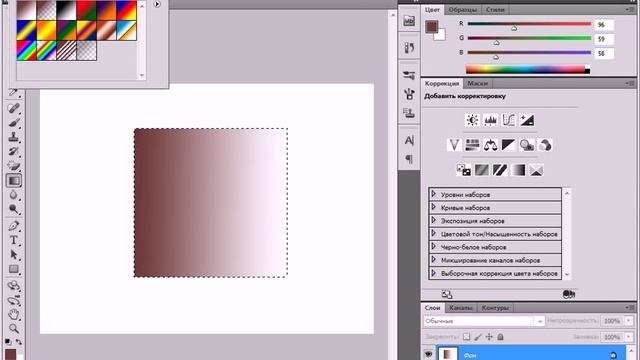The height and width of the screenshot is (360, 640).
Task: Add an Exposure adjustment
Action: point(527,120)
